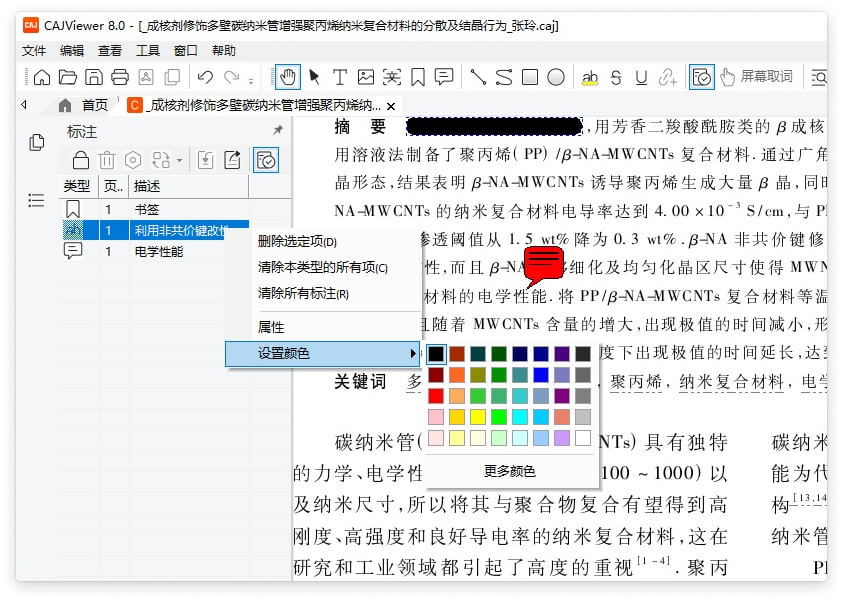The width and height of the screenshot is (843, 601).
Task: Select the ellipse drawing tool
Action: [556, 77]
